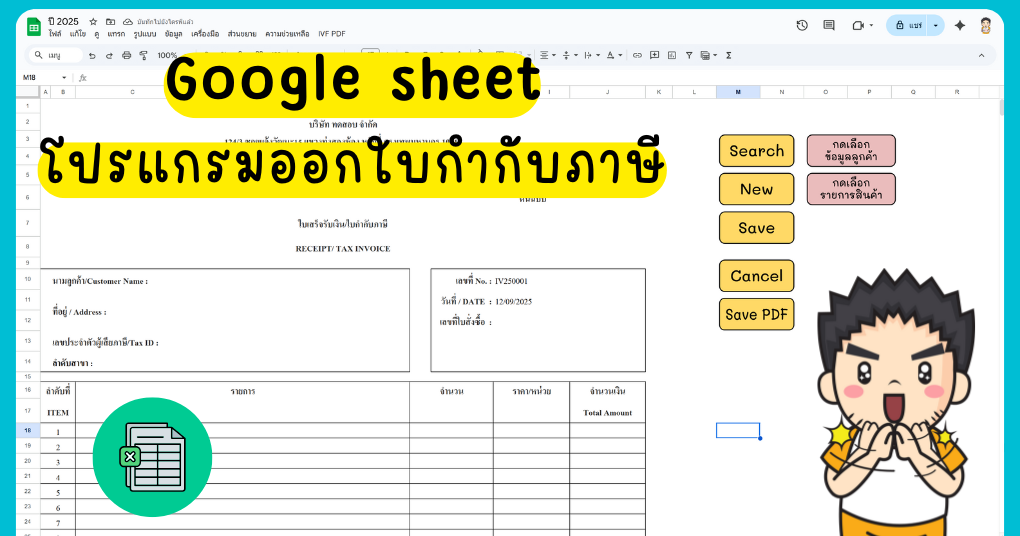Open the แก้ไข menu
The height and width of the screenshot is (536, 1020).
(77, 34)
